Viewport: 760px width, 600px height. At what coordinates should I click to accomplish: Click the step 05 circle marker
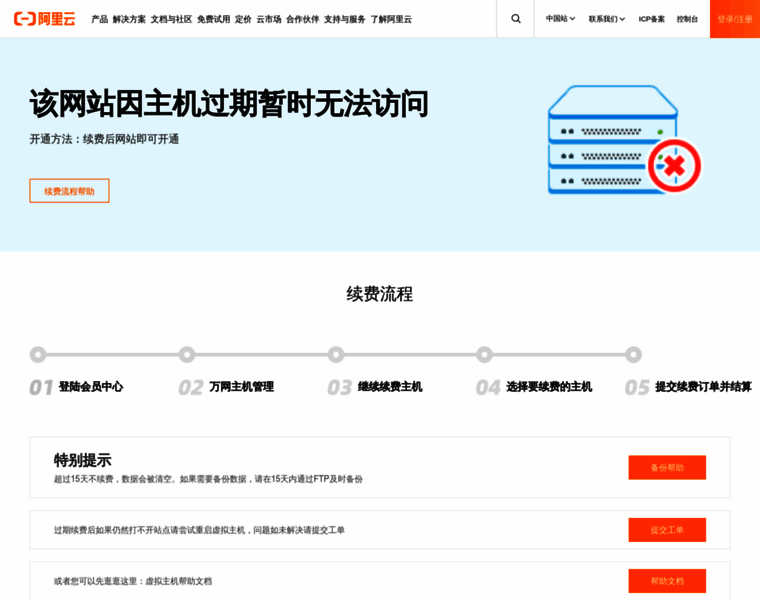[633, 354]
